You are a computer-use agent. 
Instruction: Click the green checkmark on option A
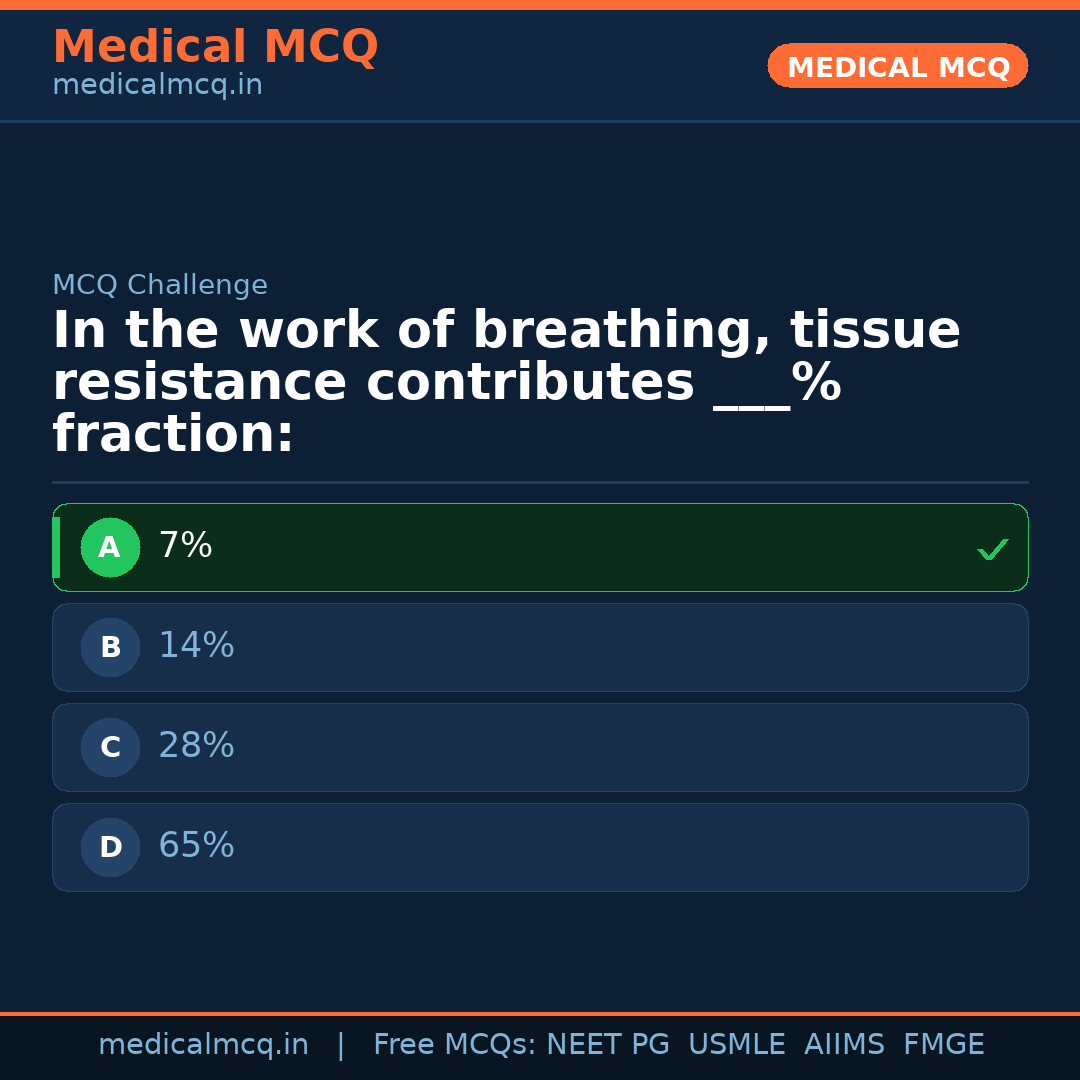click(x=992, y=549)
